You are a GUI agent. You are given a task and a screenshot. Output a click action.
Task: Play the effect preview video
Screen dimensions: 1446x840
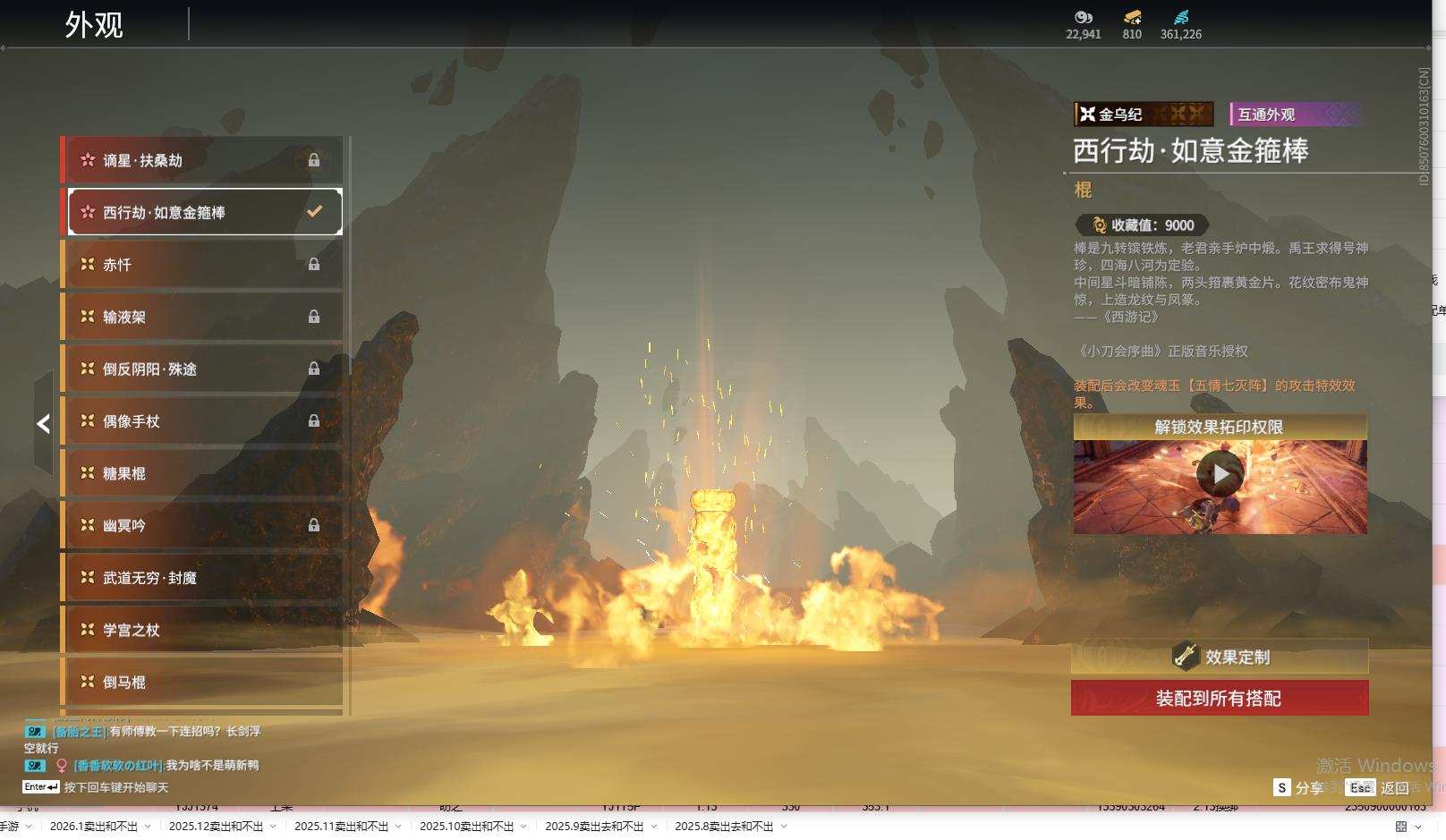pyautogui.click(x=1220, y=474)
